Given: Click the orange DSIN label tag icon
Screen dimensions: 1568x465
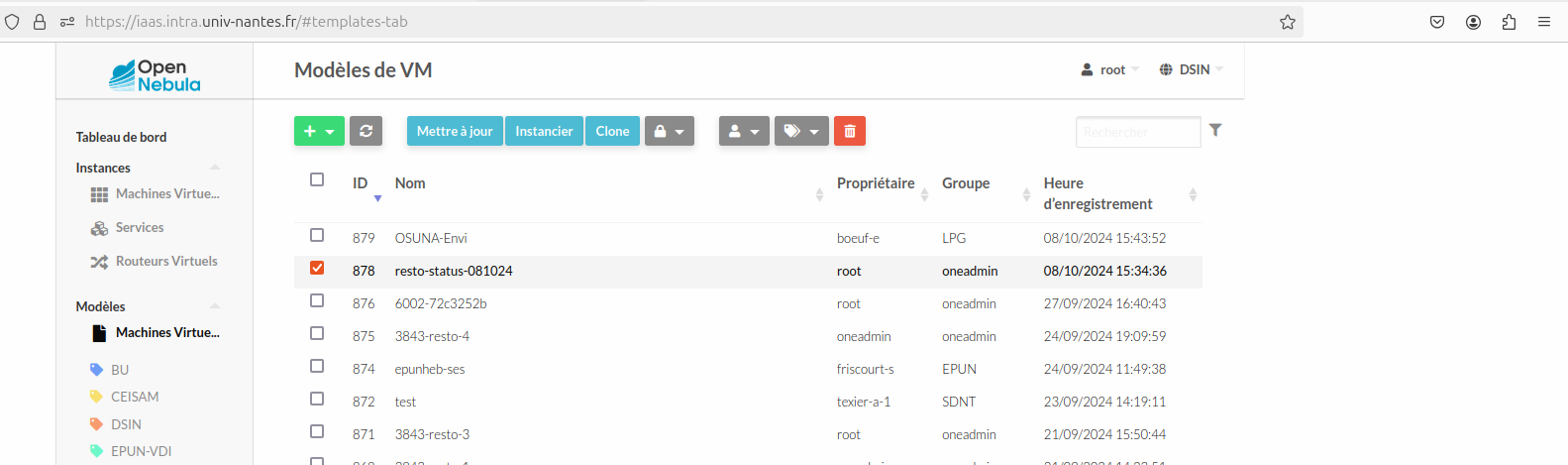Looking at the screenshot, I should [x=96, y=424].
